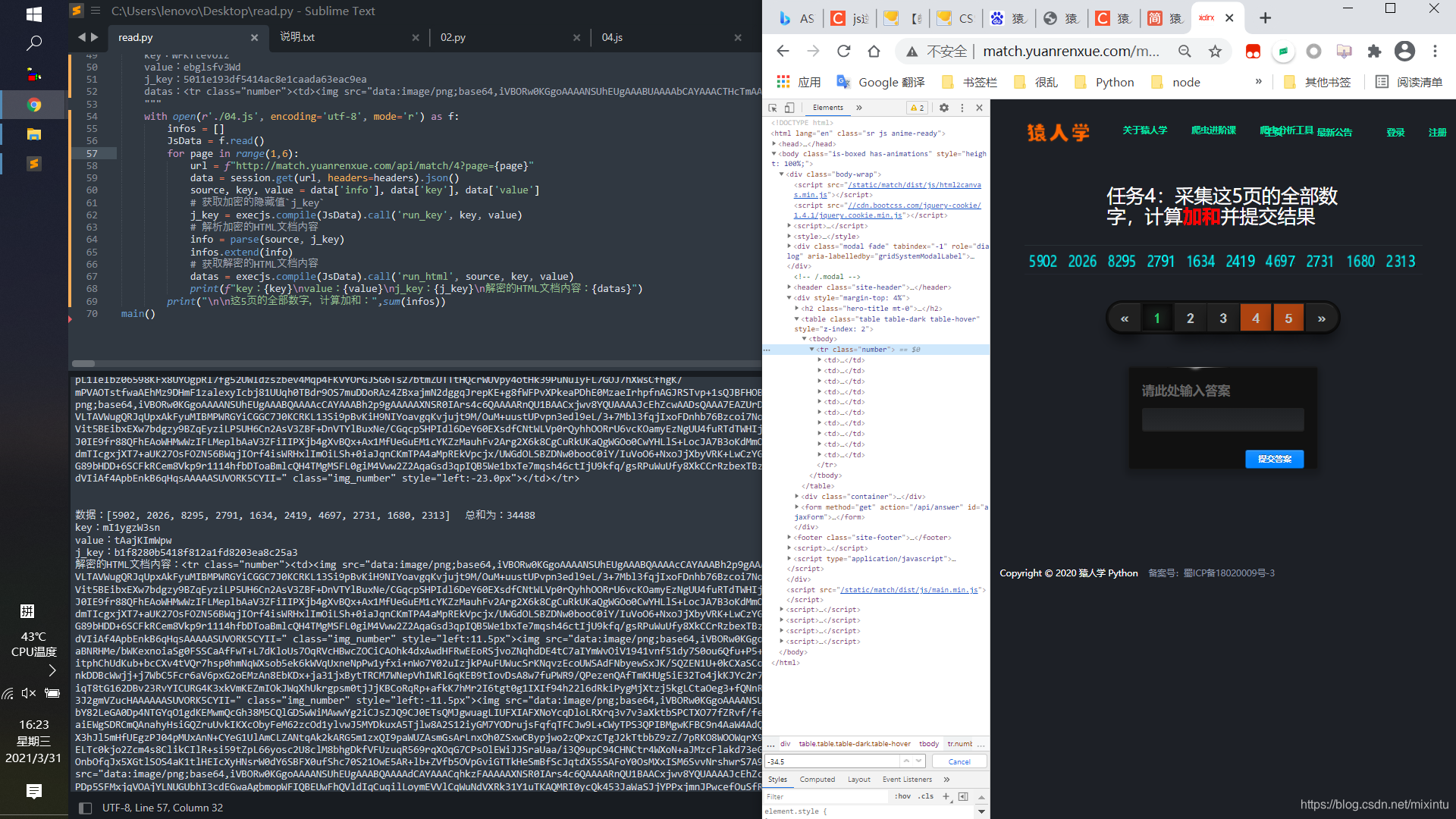The height and width of the screenshot is (819, 1456).
Task: Enable the .cls class toggle in DevTools
Action: click(x=922, y=796)
